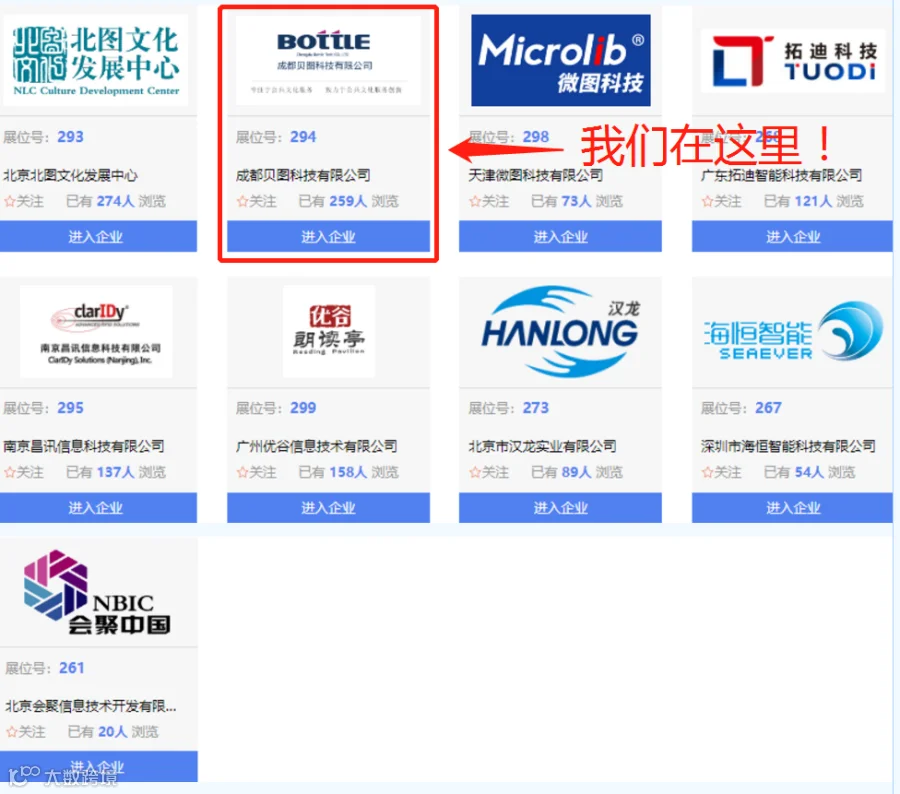This screenshot has width=900, height=794.
Task: Click company name 北京北图文化发展中心
Action: point(71,175)
